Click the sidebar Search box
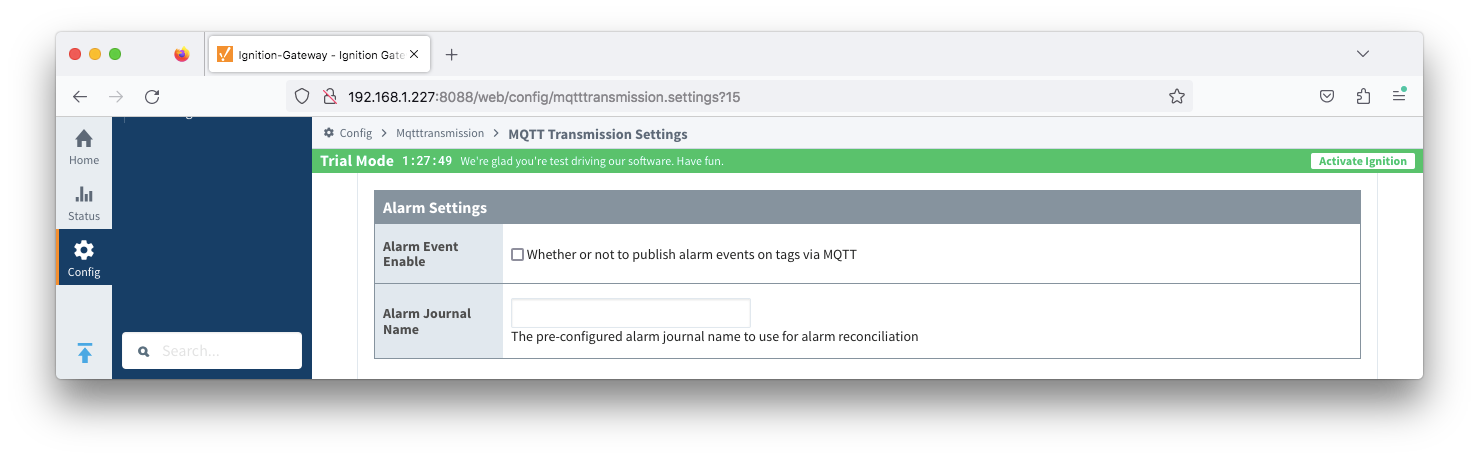The width and height of the screenshot is (1479, 459). (212, 351)
